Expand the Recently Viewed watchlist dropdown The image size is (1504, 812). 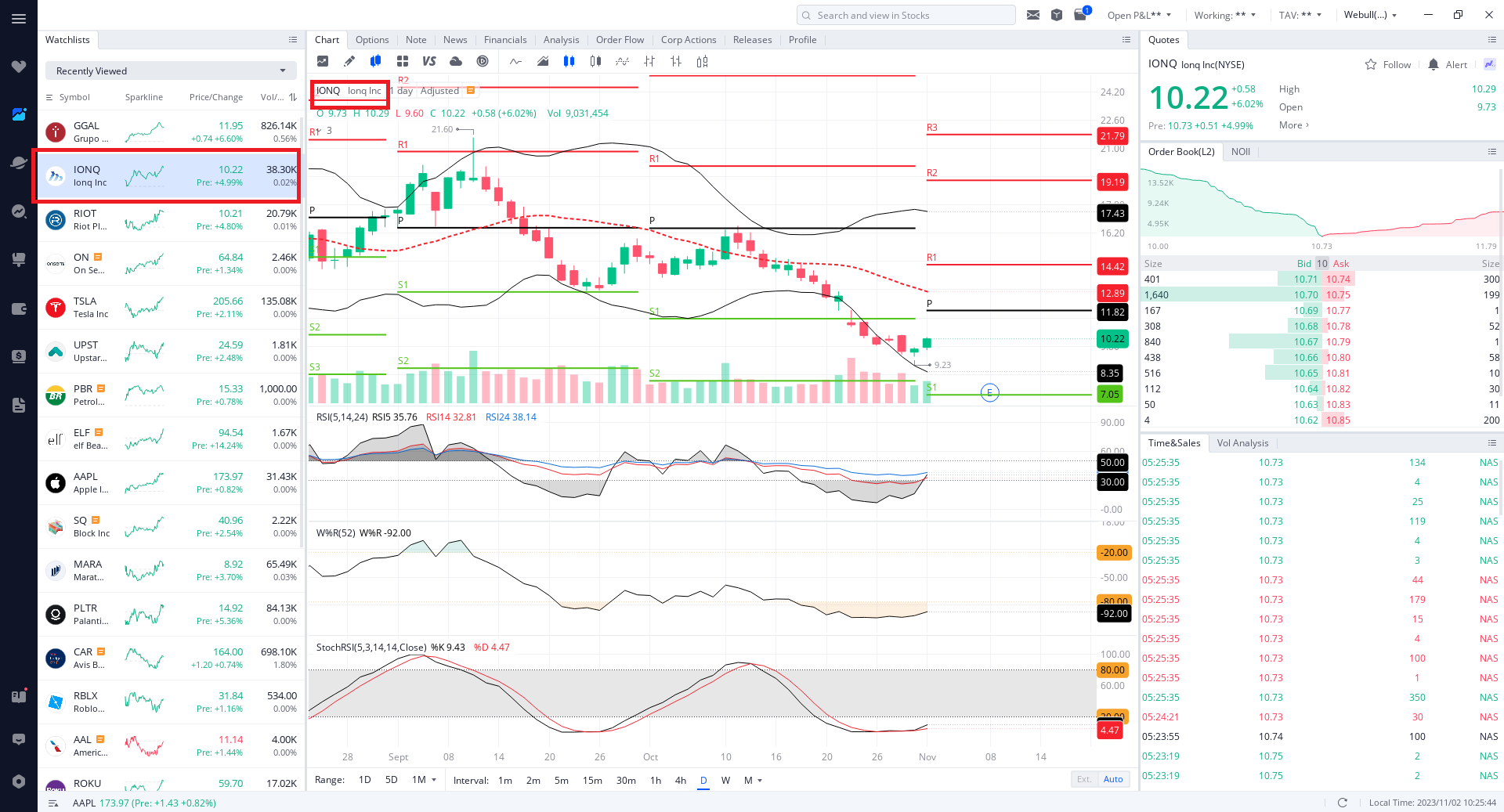pos(171,70)
